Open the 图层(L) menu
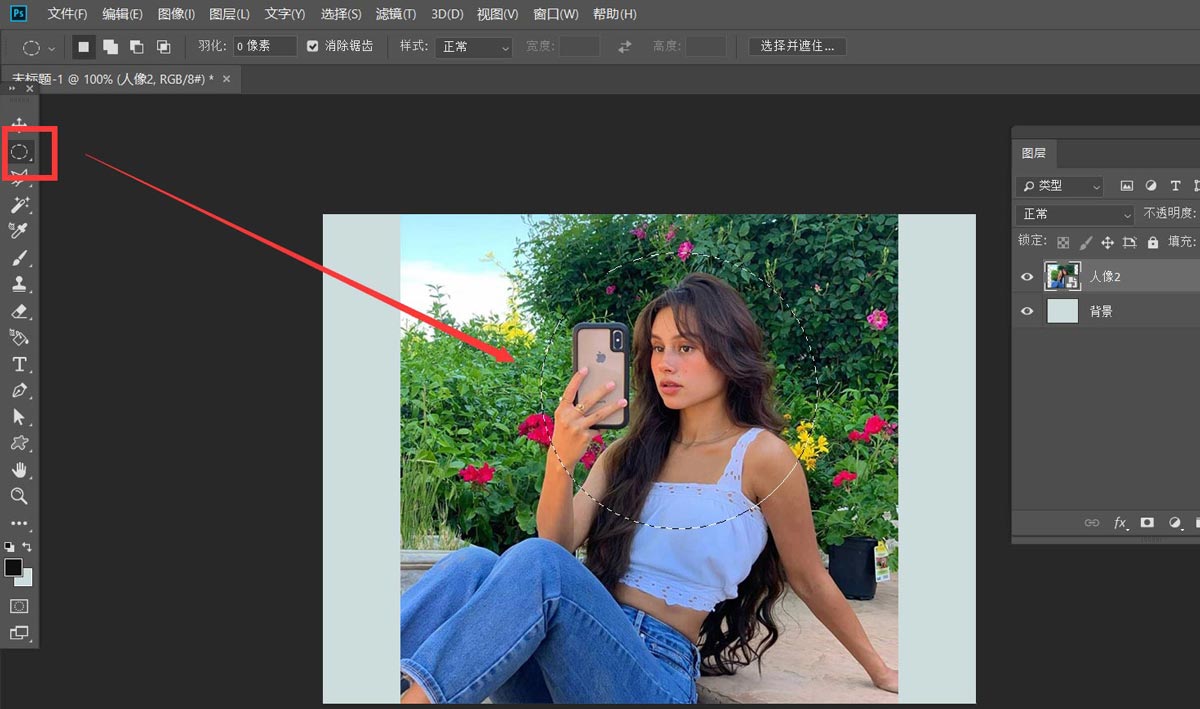The height and width of the screenshot is (709, 1200). 229,14
